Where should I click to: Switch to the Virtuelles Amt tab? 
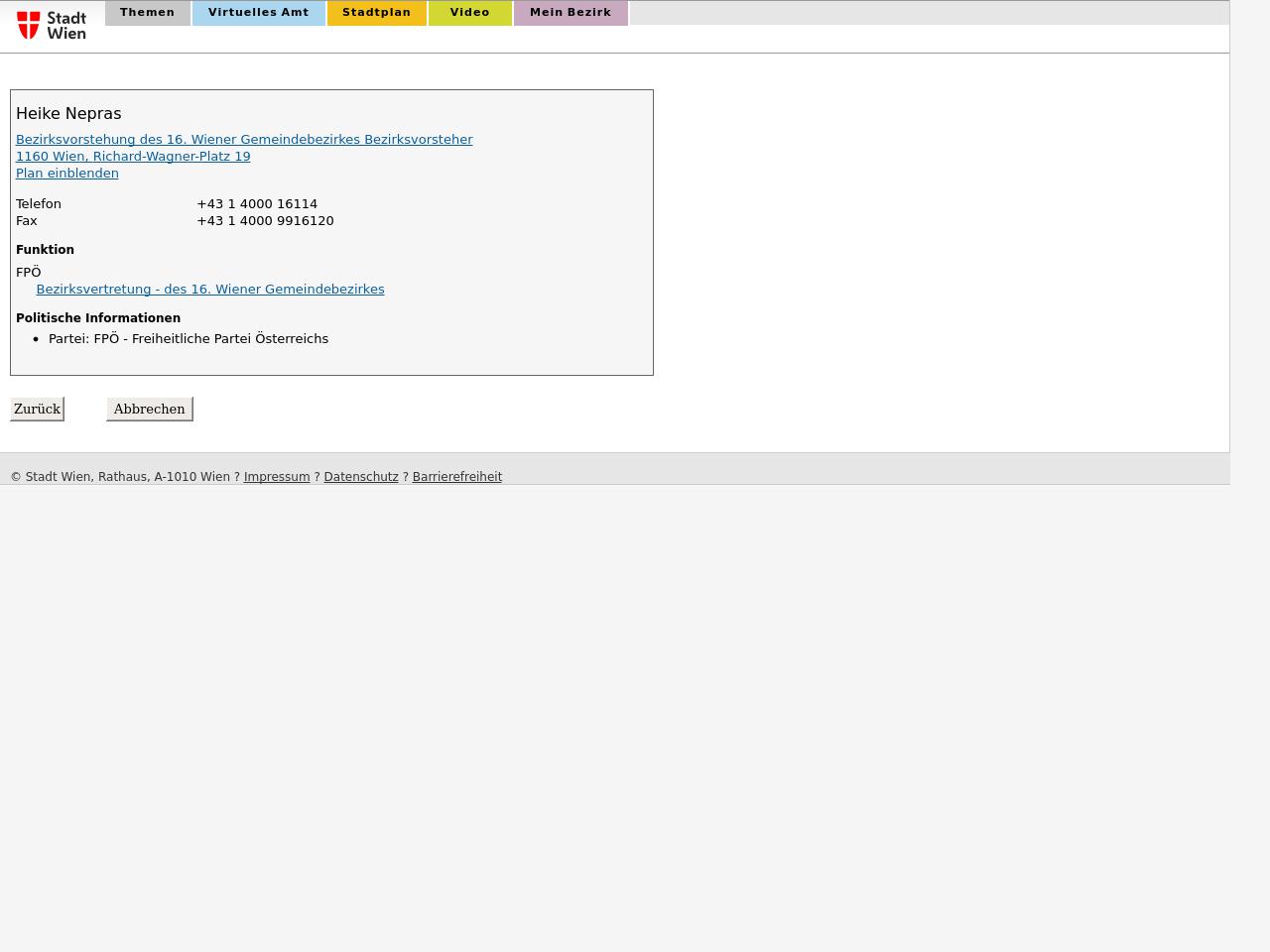(258, 13)
